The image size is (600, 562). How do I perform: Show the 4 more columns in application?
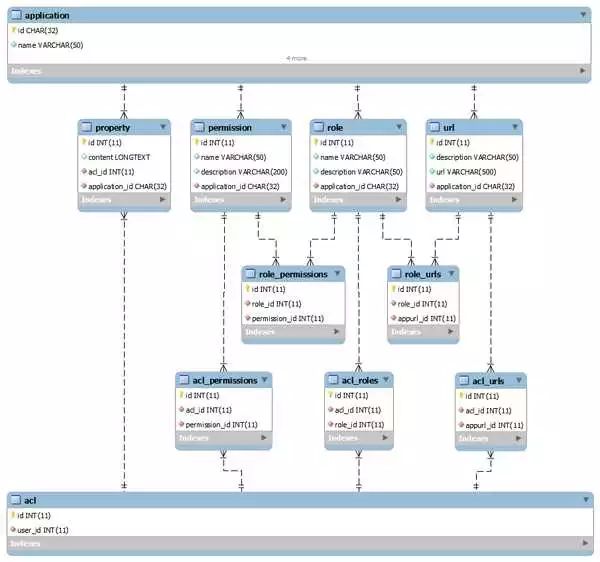point(297,59)
